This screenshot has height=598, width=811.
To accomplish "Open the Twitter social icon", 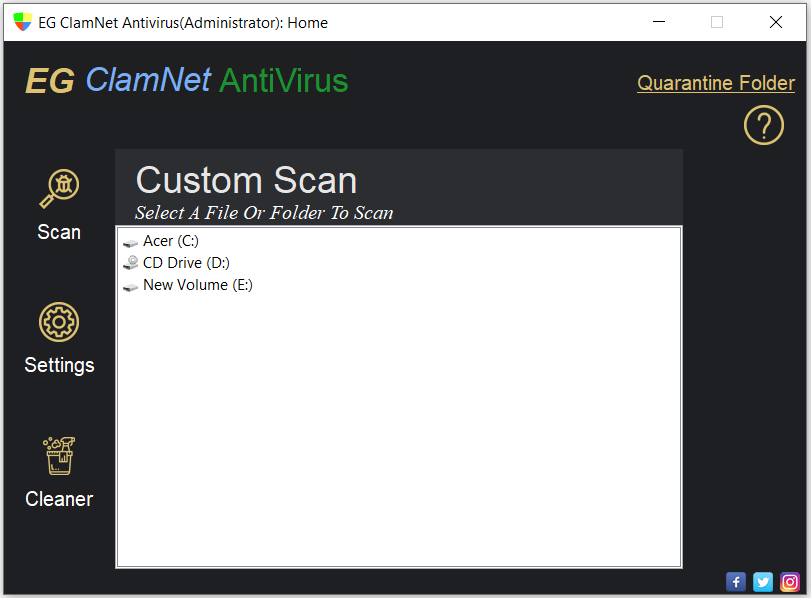I will click(x=763, y=582).
